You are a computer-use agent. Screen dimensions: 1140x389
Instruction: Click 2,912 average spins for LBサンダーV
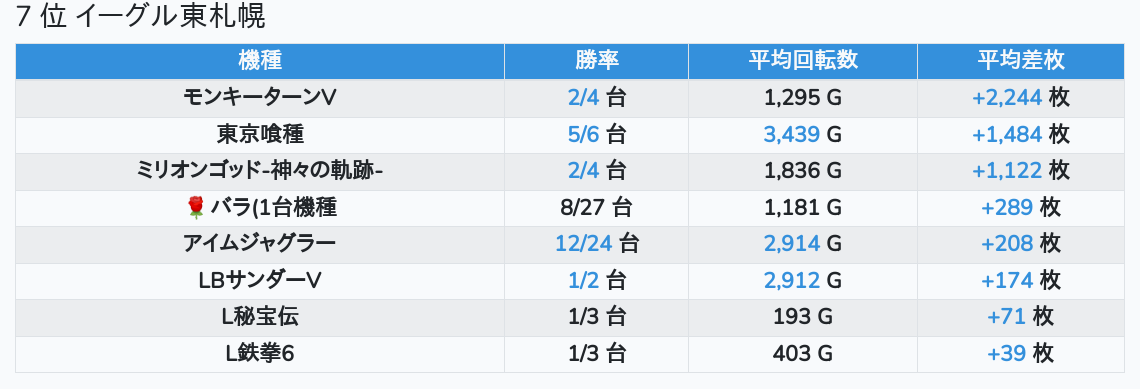click(791, 281)
